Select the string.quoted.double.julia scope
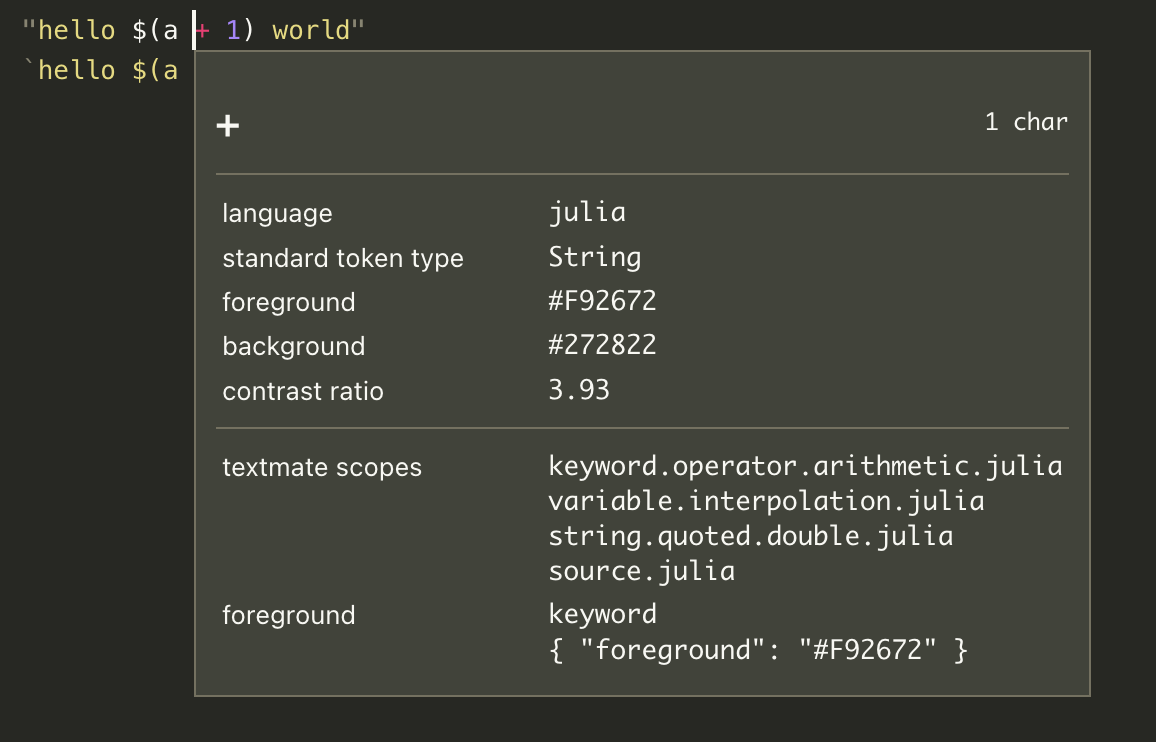Image resolution: width=1156 pixels, height=742 pixels. [x=750, y=536]
